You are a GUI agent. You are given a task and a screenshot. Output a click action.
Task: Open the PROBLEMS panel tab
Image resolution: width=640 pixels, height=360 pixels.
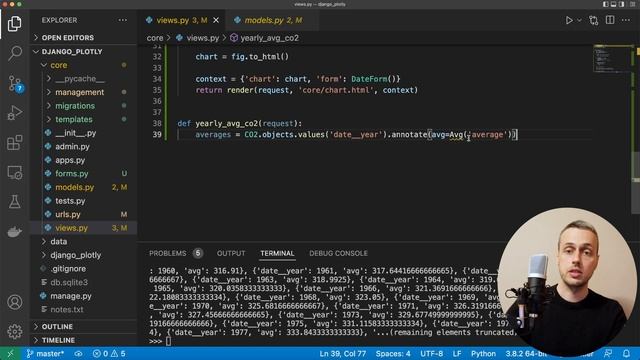[x=176, y=253]
